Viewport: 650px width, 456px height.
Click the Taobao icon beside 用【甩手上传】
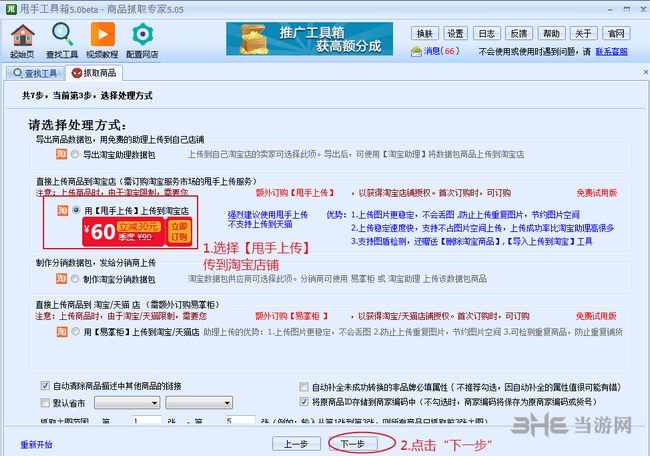[63, 210]
